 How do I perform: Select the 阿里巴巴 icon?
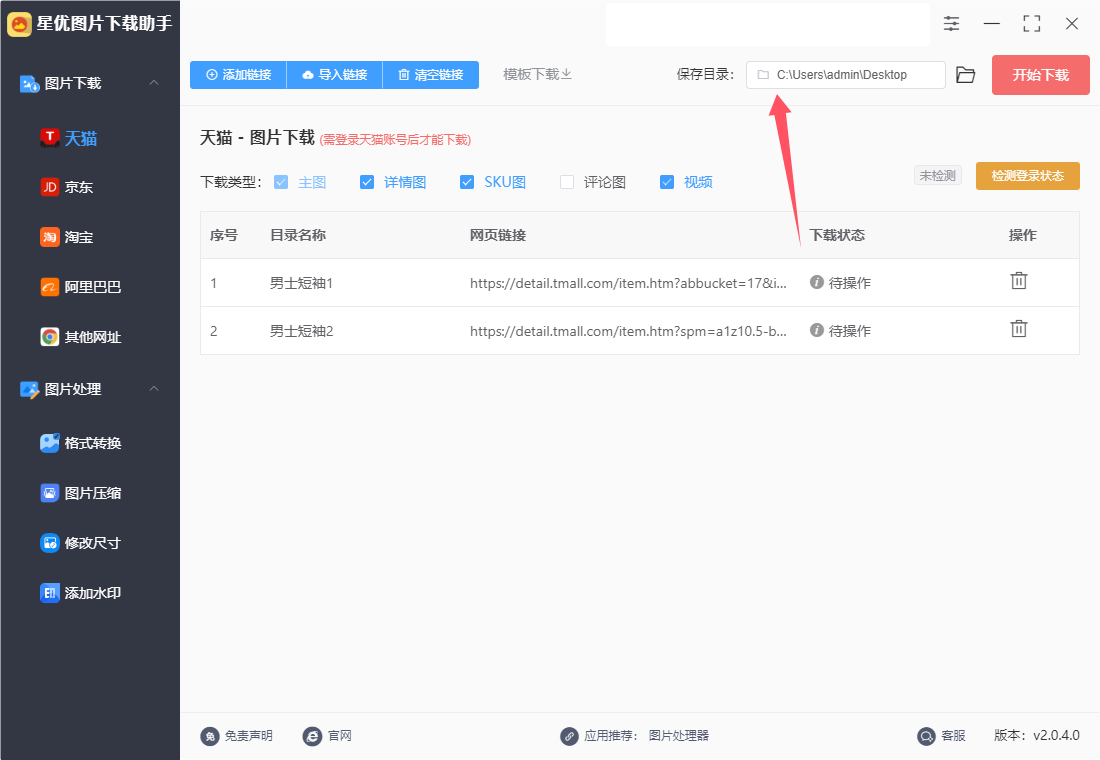(50, 287)
